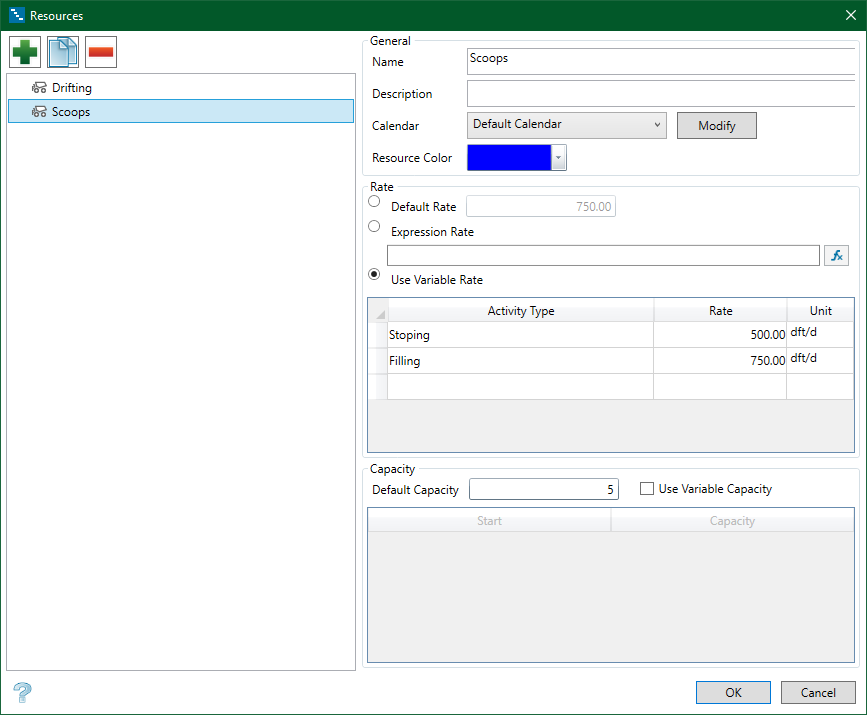Click the green plus add resource icon
Image resolution: width=867 pixels, height=715 pixels.
pyautogui.click(x=25, y=52)
